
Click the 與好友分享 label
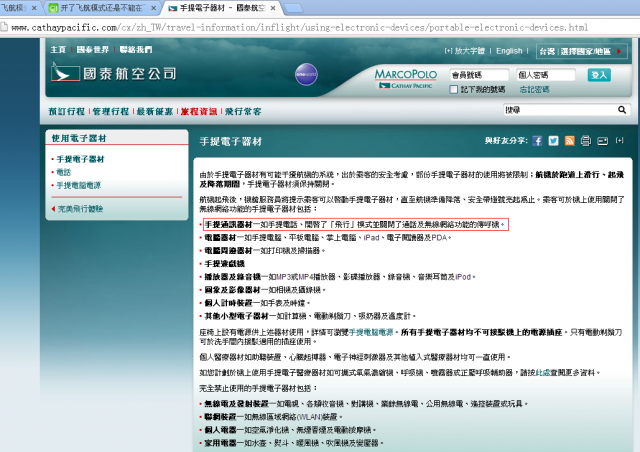point(506,141)
